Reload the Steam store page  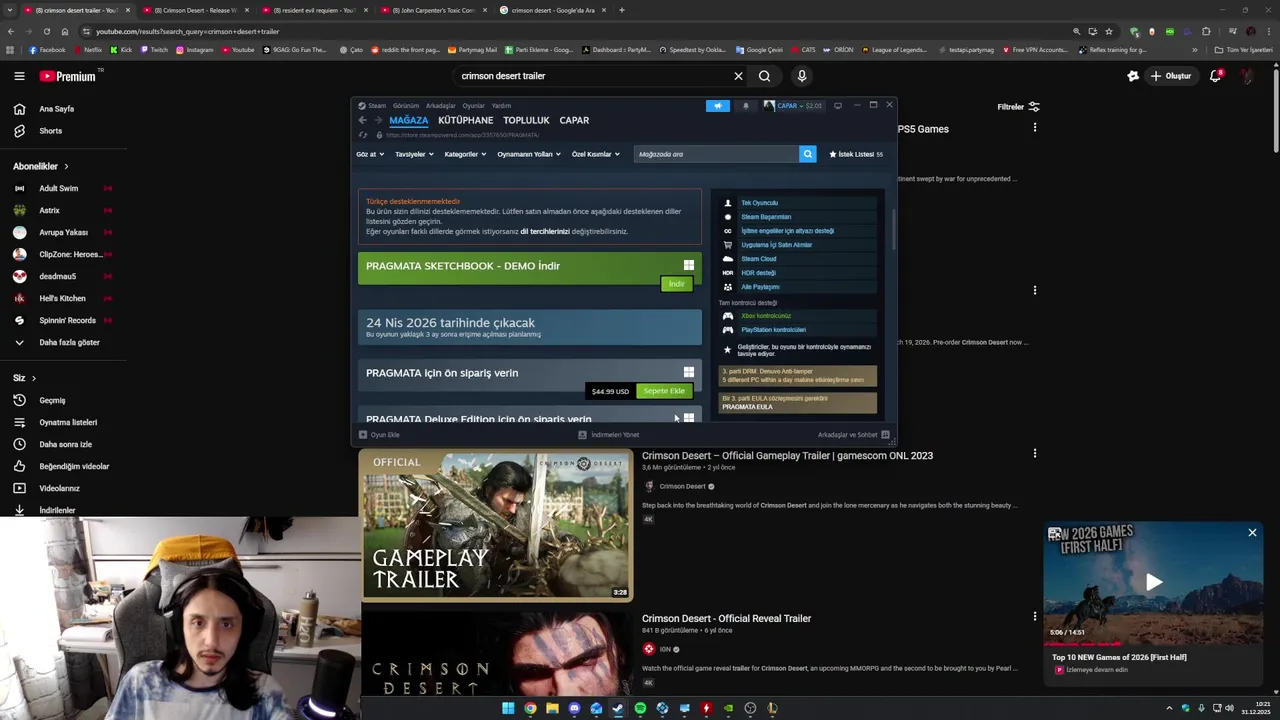coord(362,135)
